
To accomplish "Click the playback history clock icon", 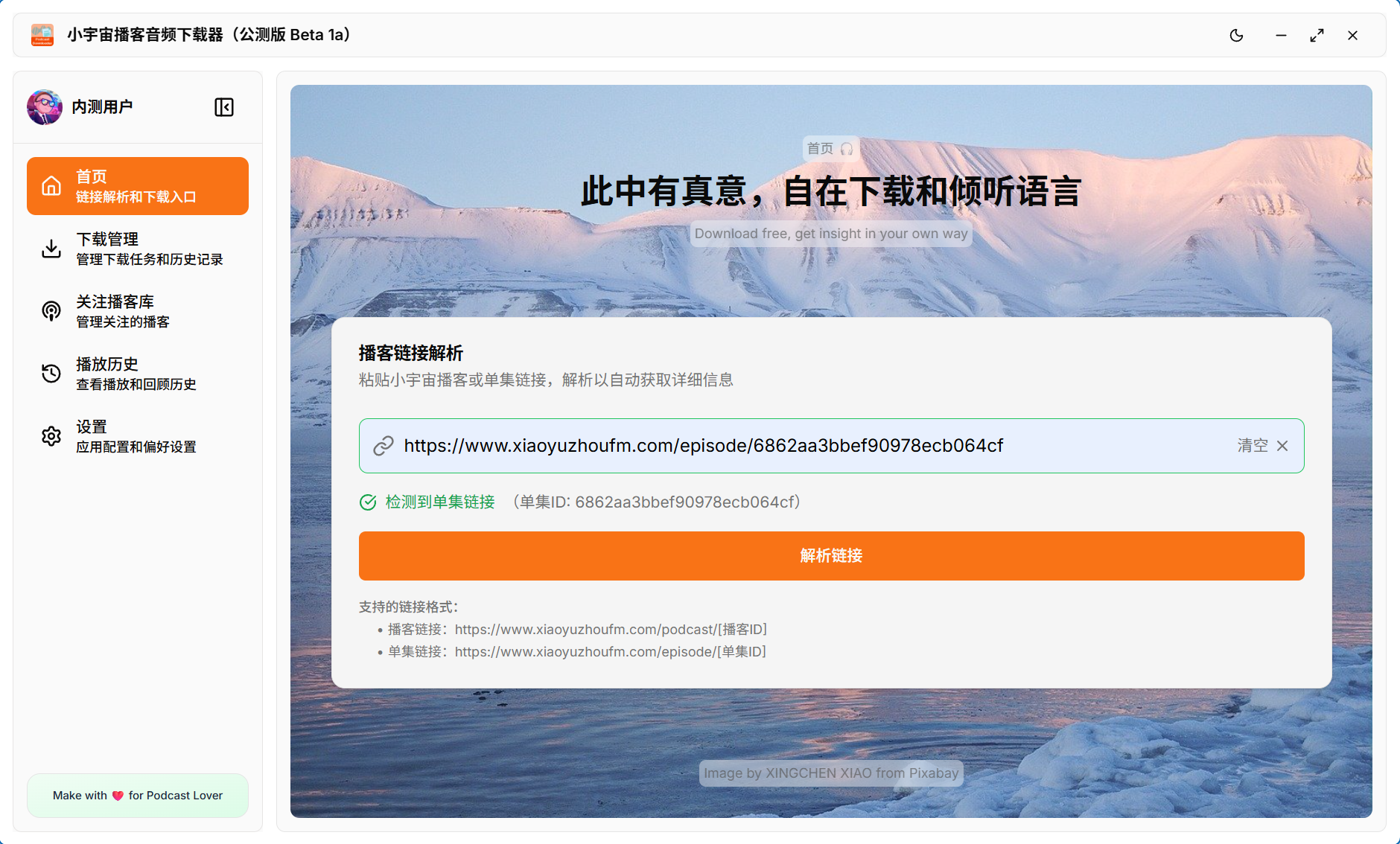I will pos(51,374).
